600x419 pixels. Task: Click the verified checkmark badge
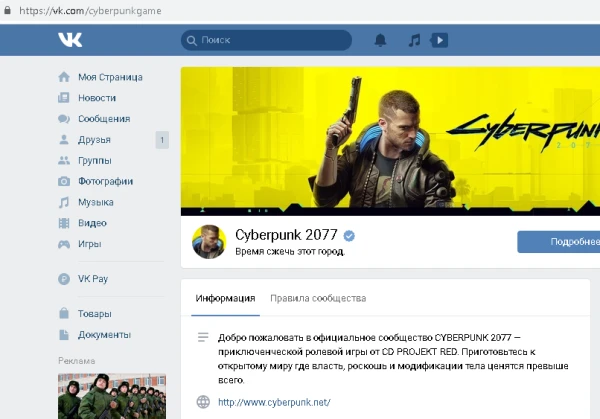tap(349, 236)
